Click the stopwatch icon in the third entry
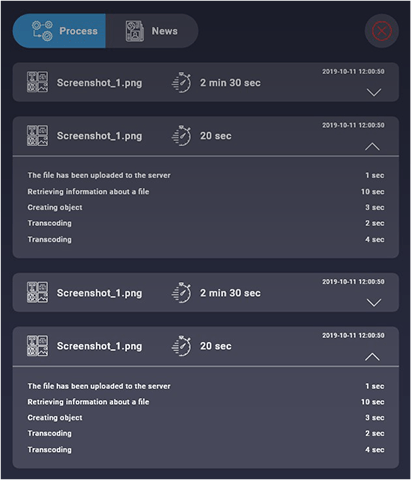The width and height of the screenshot is (411, 480). pyautogui.click(x=182, y=292)
